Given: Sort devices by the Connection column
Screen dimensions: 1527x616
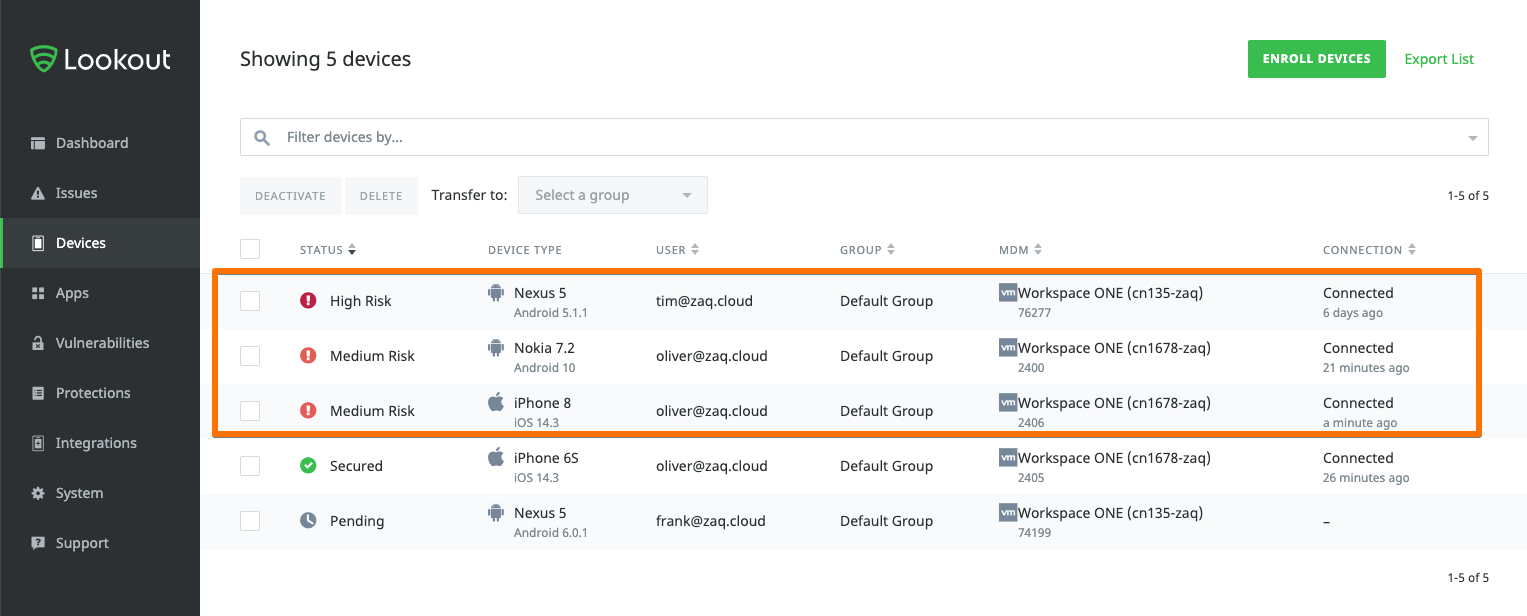Looking at the screenshot, I should pyautogui.click(x=1369, y=250).
